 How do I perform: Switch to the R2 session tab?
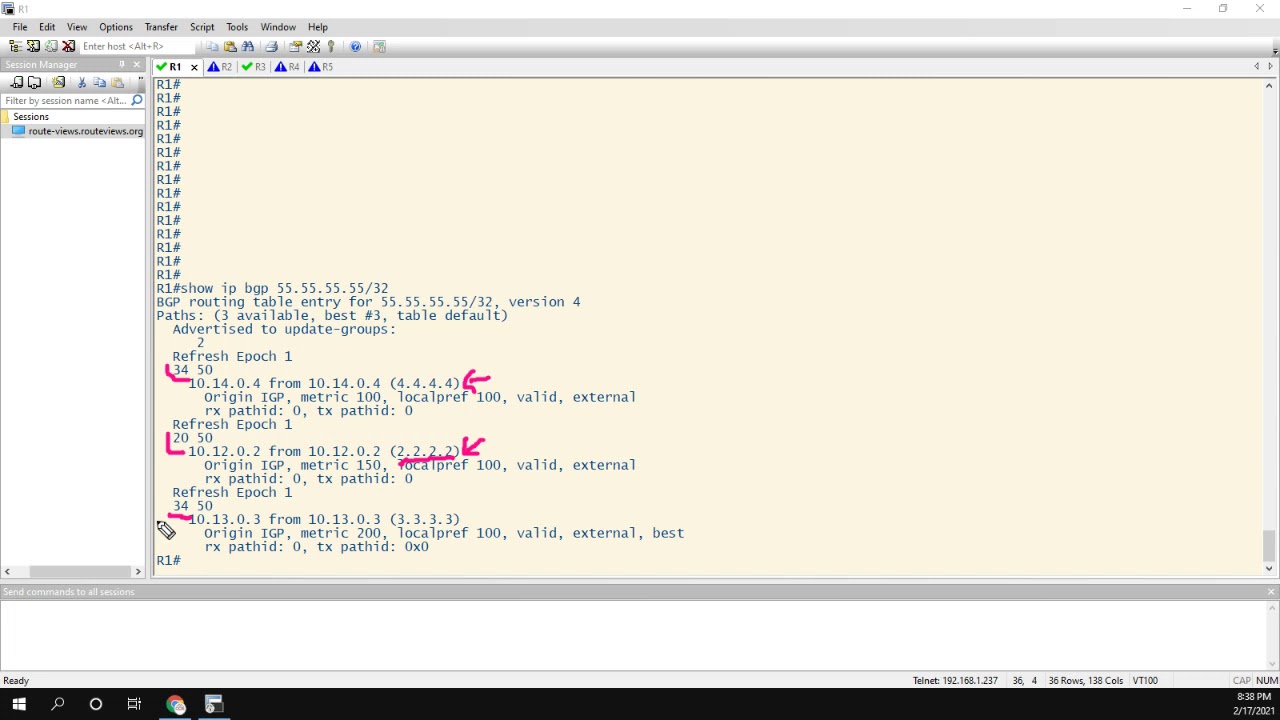point(220,67)
